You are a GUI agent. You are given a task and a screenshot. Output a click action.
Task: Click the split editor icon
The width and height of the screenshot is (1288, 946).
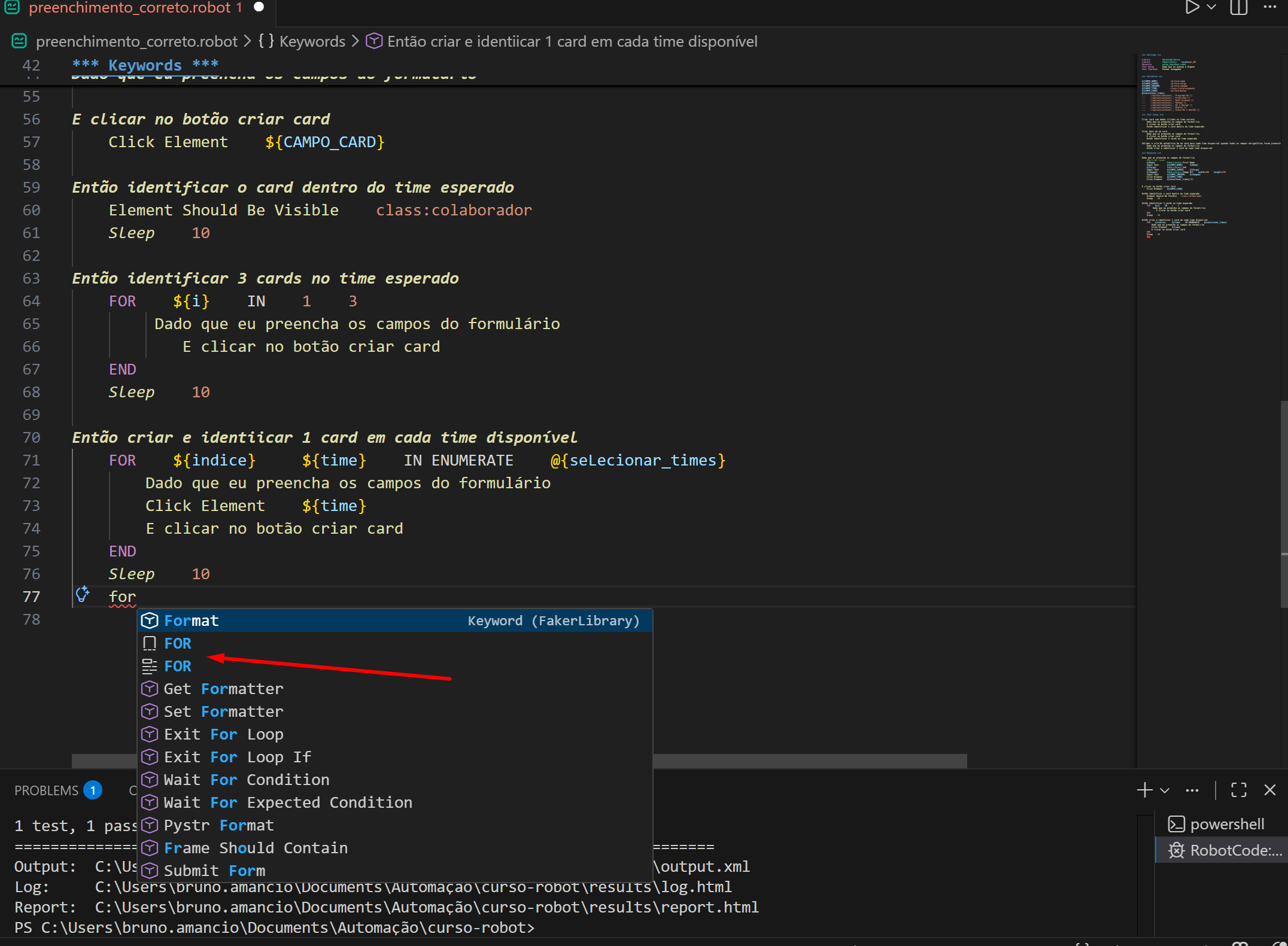tap(1238, 7)
